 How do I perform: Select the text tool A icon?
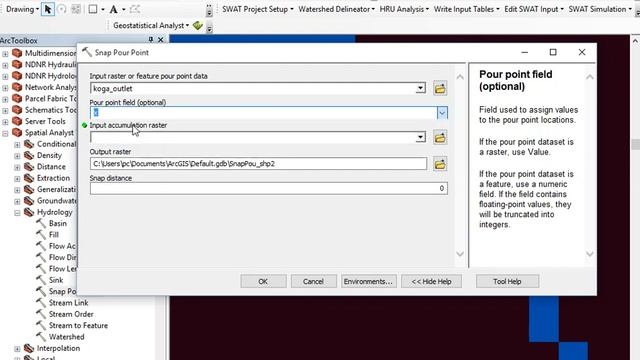(113, 9)
